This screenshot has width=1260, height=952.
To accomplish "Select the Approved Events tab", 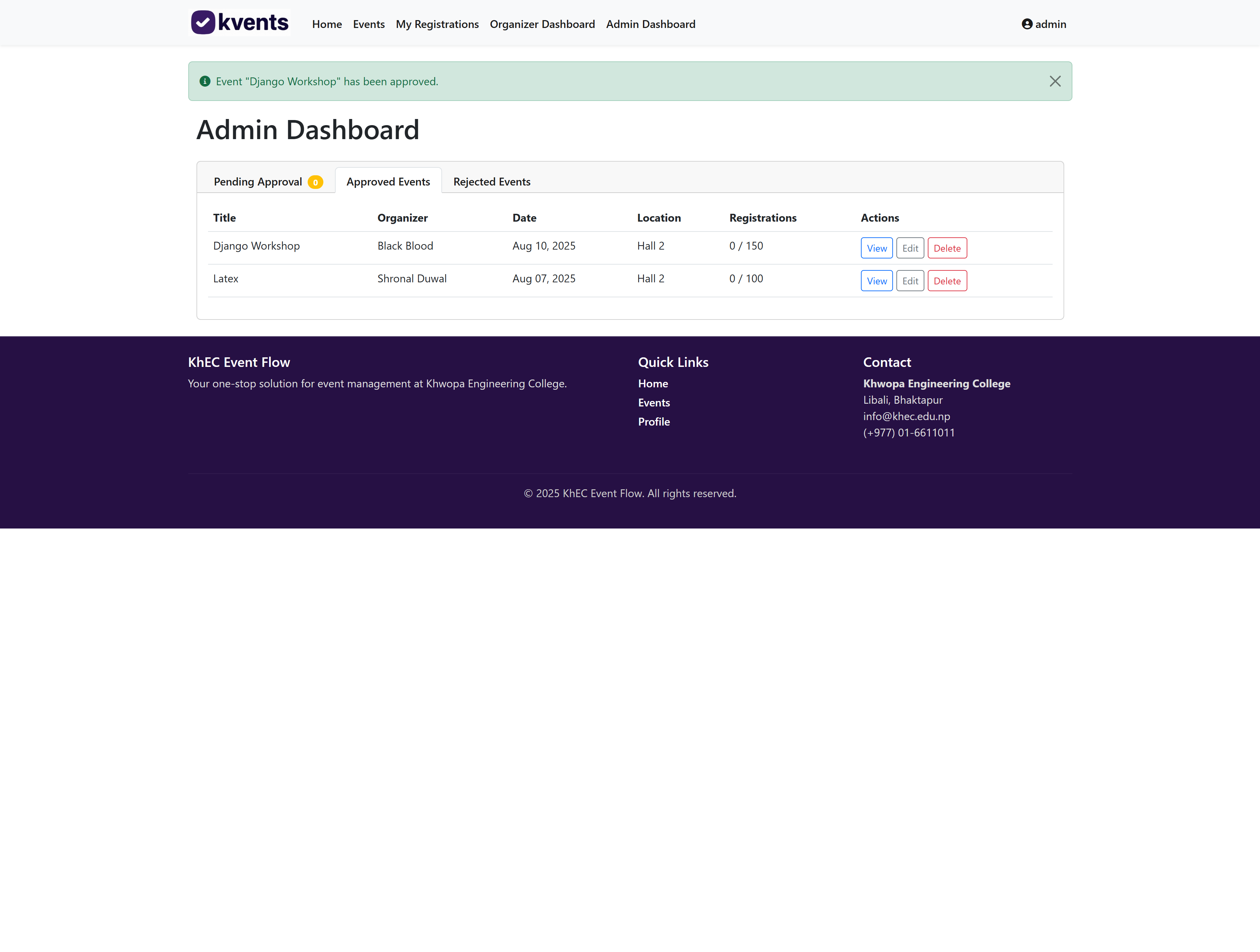I will [x=388, y=182].
